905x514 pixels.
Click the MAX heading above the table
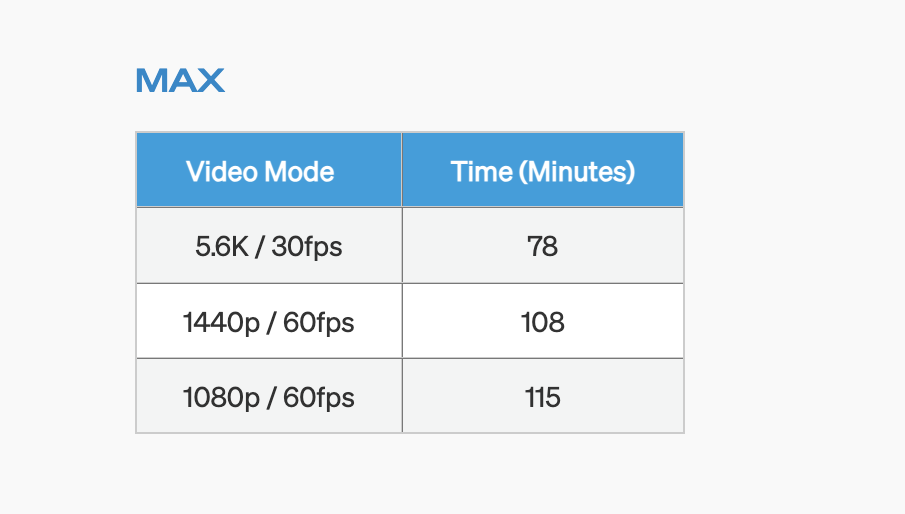point(180,80)
